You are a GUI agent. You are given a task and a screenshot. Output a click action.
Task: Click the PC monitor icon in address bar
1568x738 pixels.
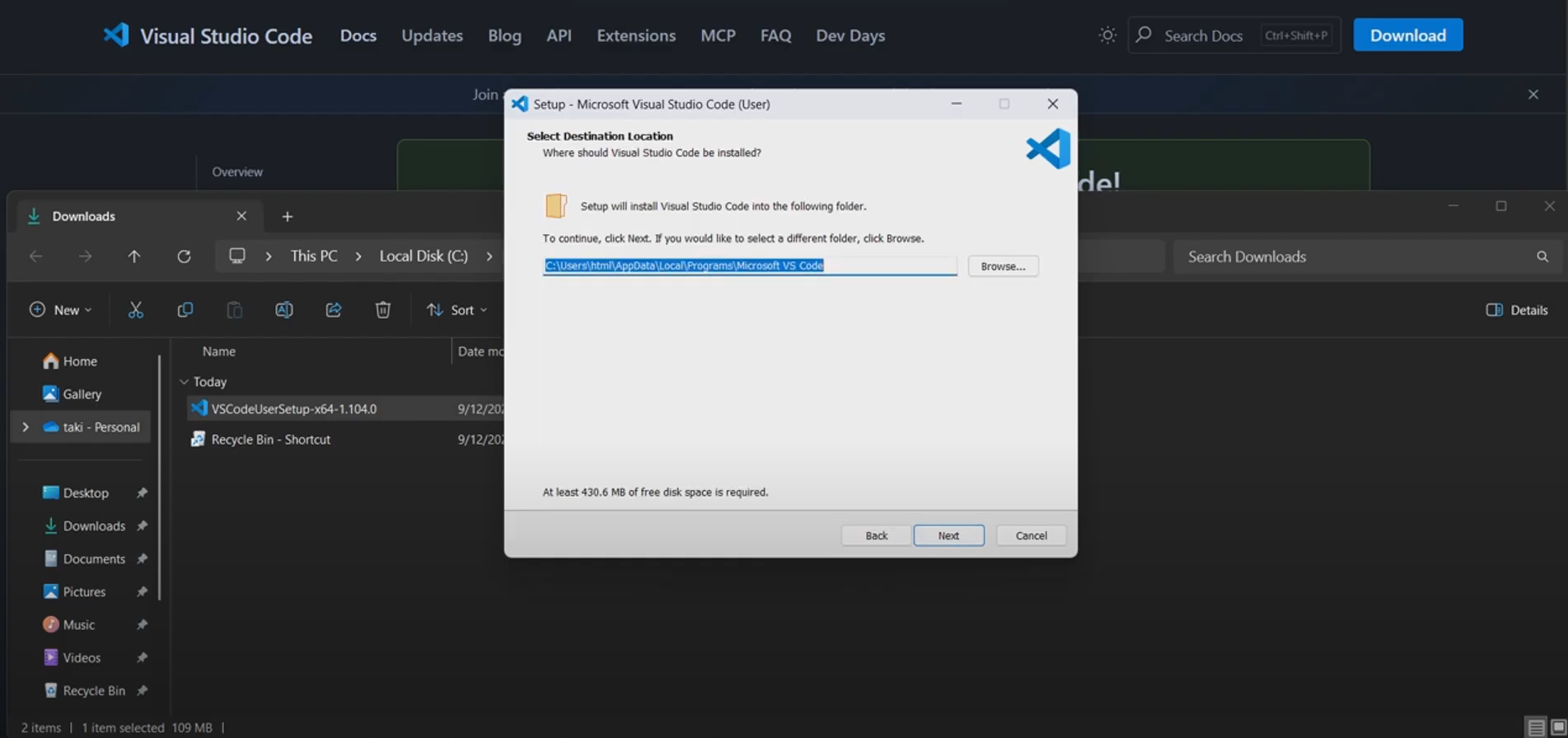pos(237,255)
